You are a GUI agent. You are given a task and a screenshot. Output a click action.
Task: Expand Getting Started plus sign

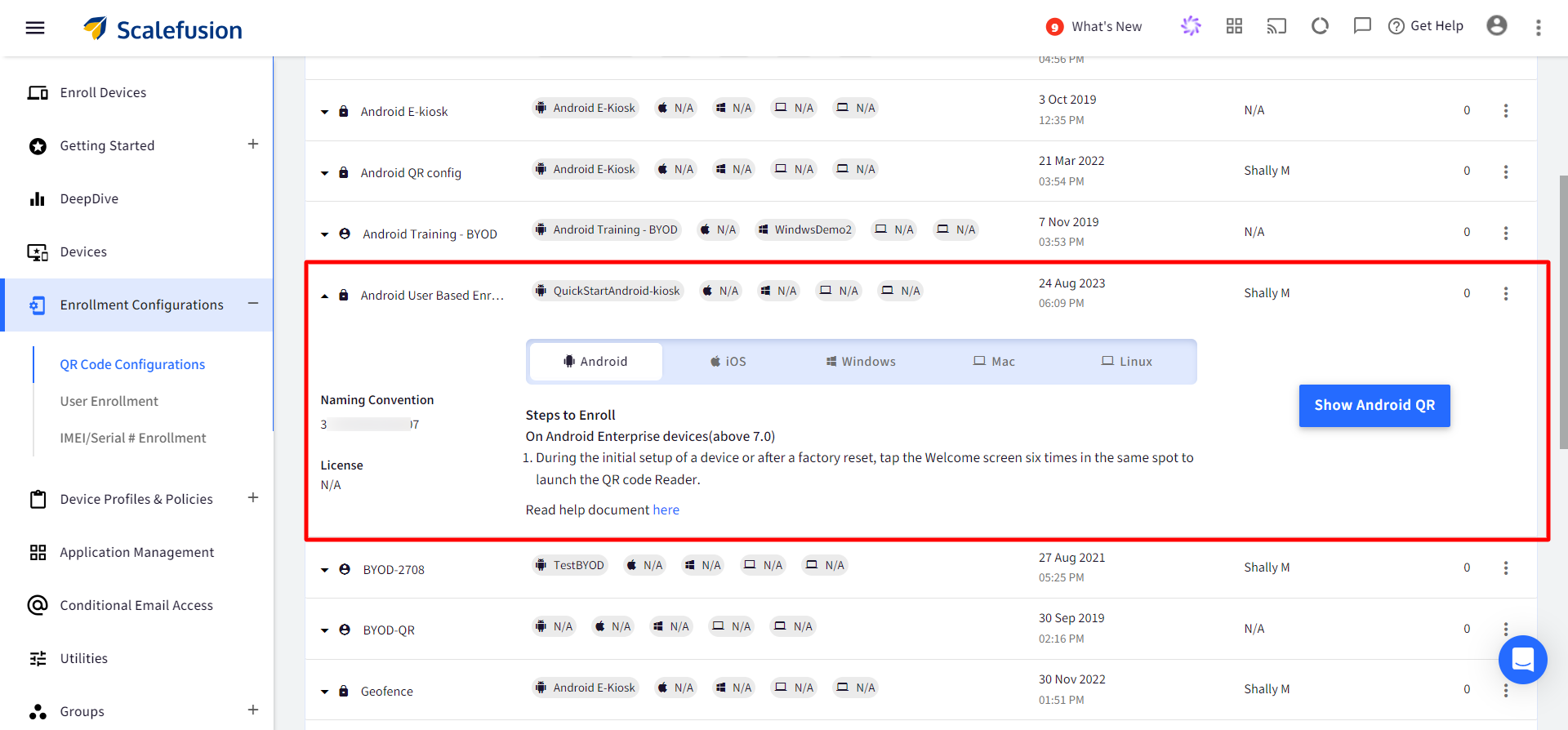(253, 144)
